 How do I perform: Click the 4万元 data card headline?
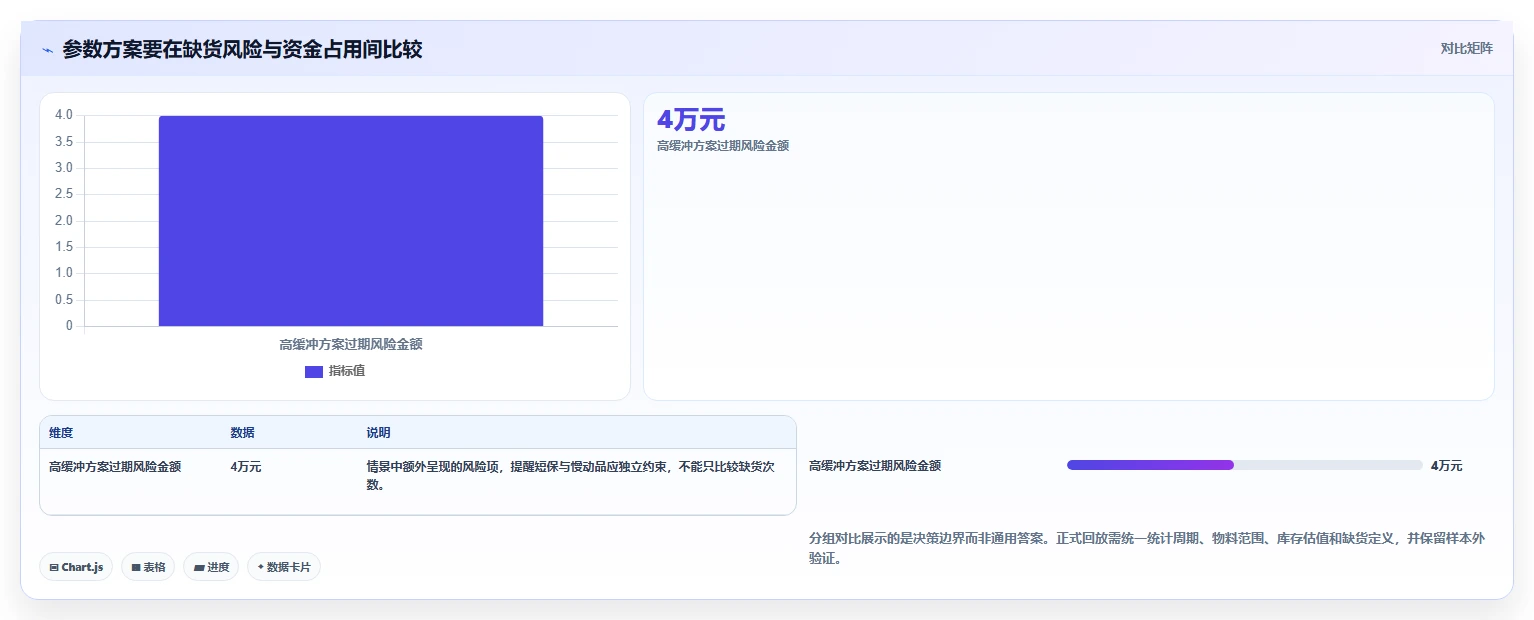tap(691, 120)
